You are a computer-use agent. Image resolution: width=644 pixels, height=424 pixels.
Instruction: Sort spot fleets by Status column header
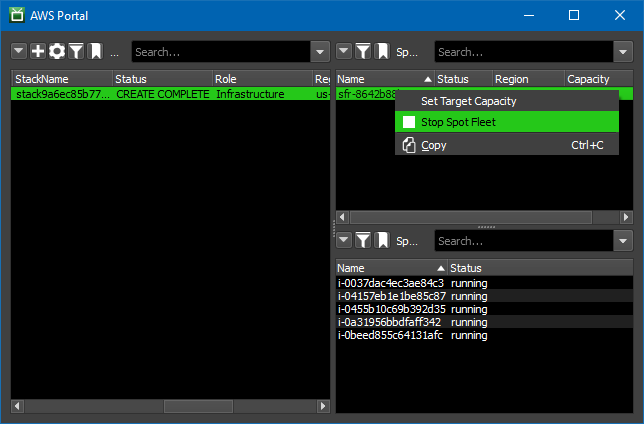click(x=464, y=78)
